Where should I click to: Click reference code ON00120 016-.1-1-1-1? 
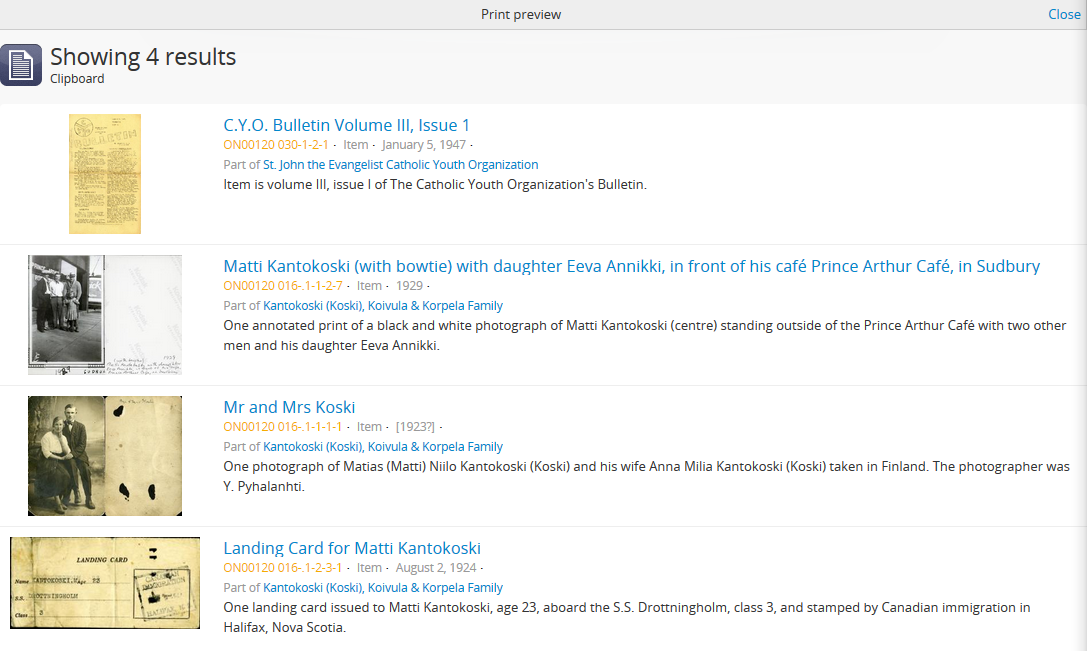(283, 427)
